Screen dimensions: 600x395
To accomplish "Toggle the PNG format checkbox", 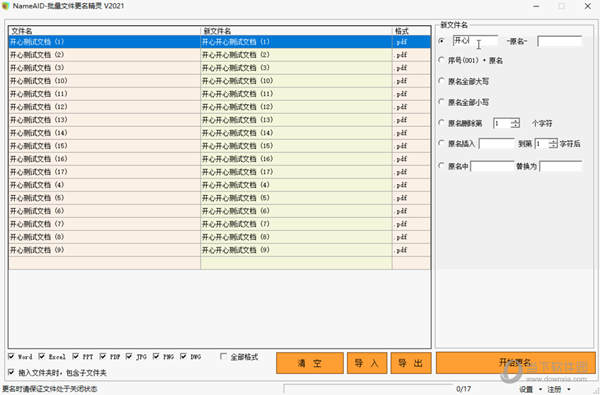I will tap(156, 356).
